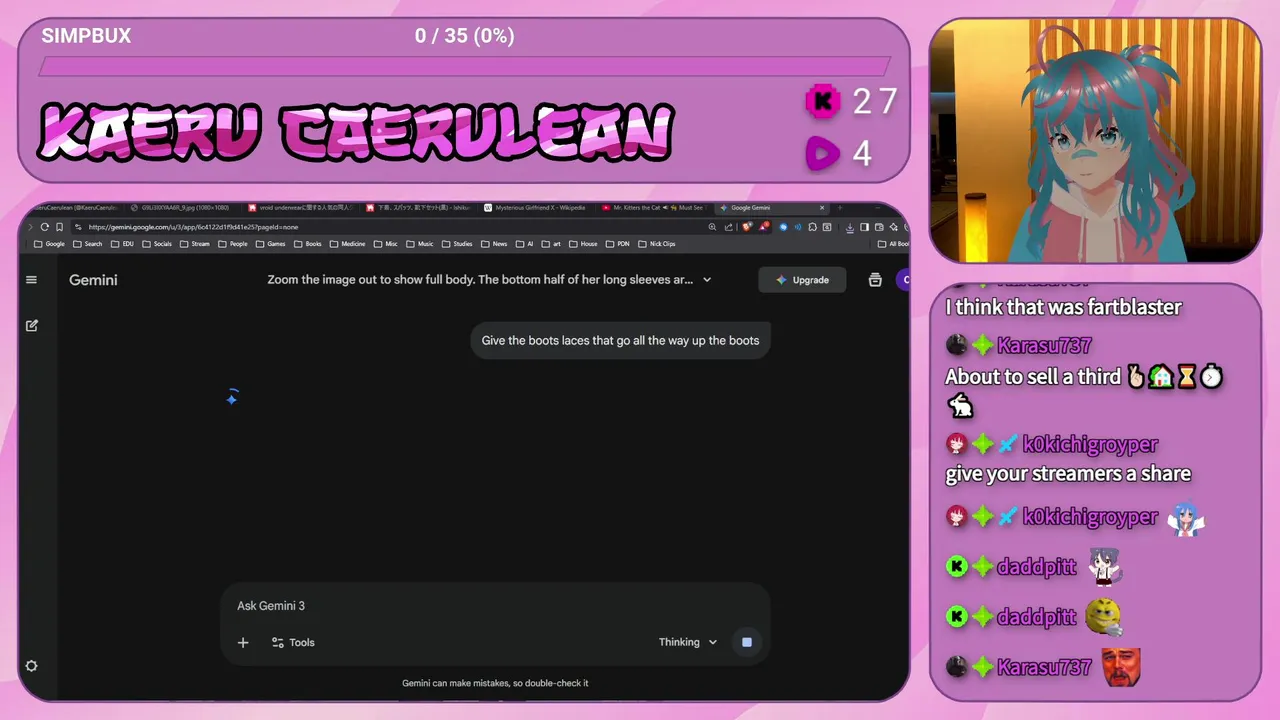
Task: Click the sound-wave extension icon
Action: pos(798,227)
